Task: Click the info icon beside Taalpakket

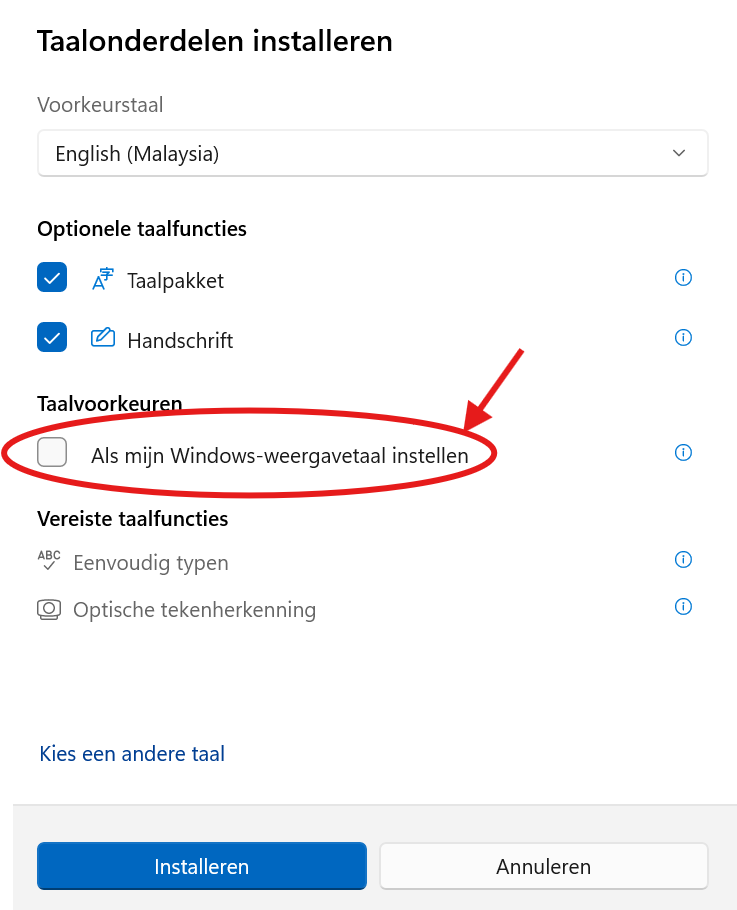Action: (684, 278)
